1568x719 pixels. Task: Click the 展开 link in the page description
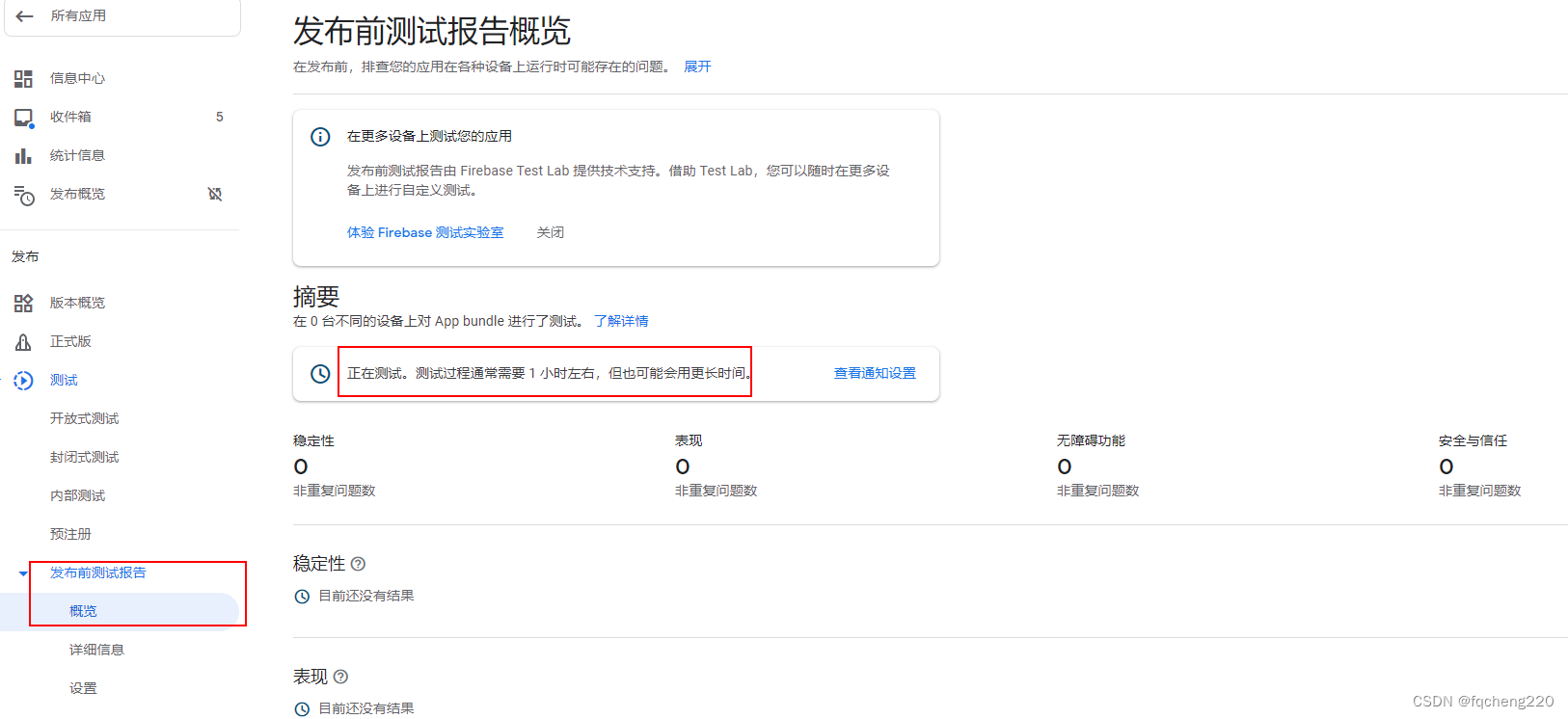(x=697, y=67)
